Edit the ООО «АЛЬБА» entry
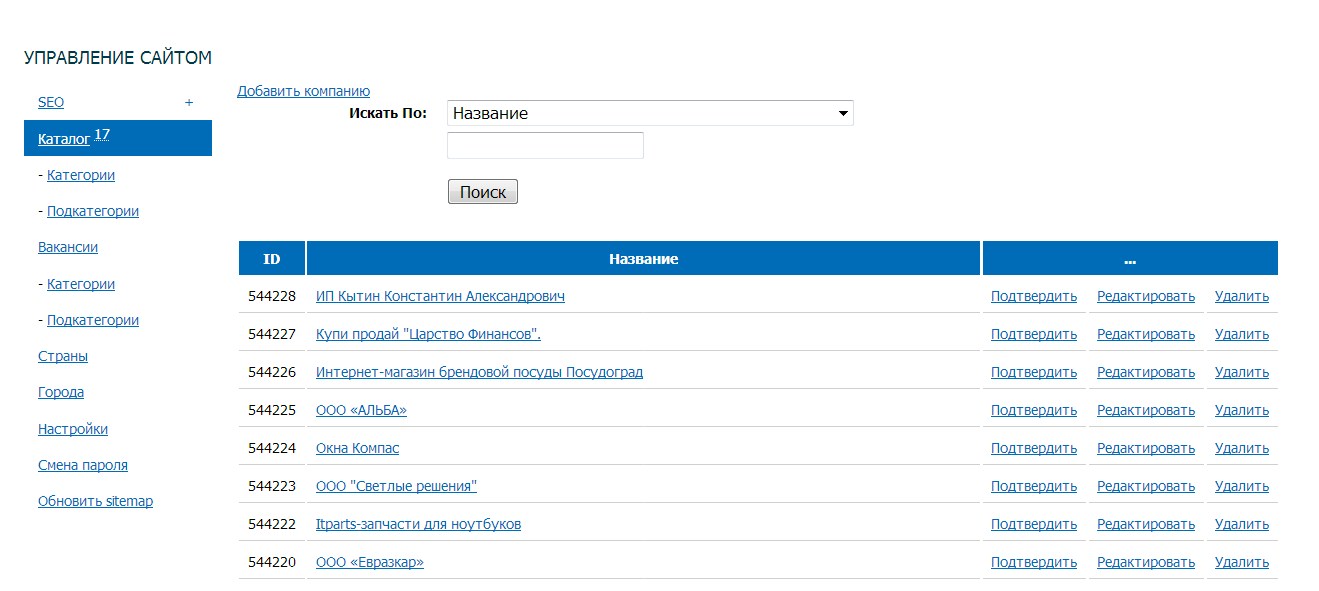1319x591 pixels. [1146, 410]
